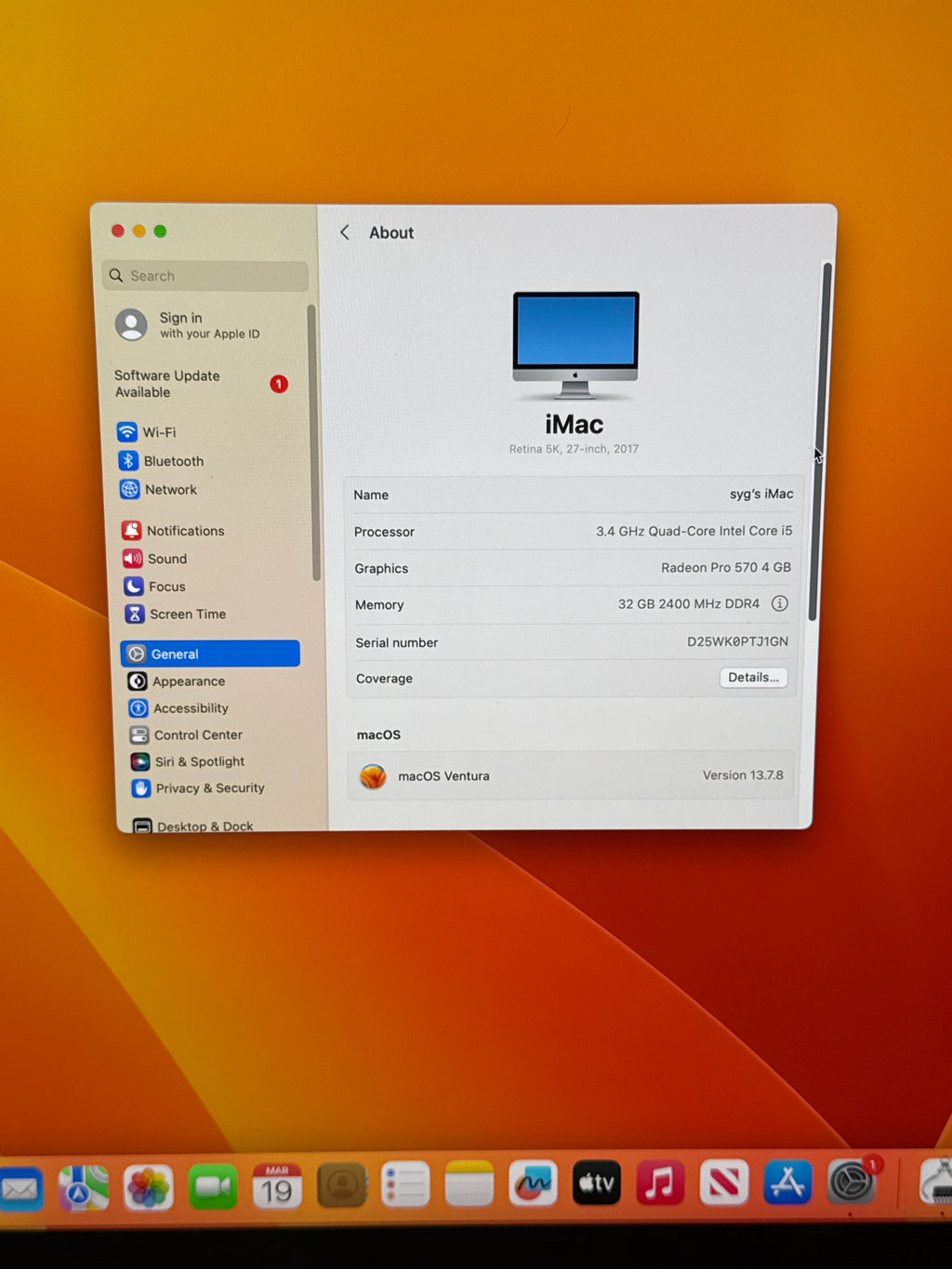Open Focus settings
The width and height of the screenshot is (952, 1269).
[x=154, y=587]
